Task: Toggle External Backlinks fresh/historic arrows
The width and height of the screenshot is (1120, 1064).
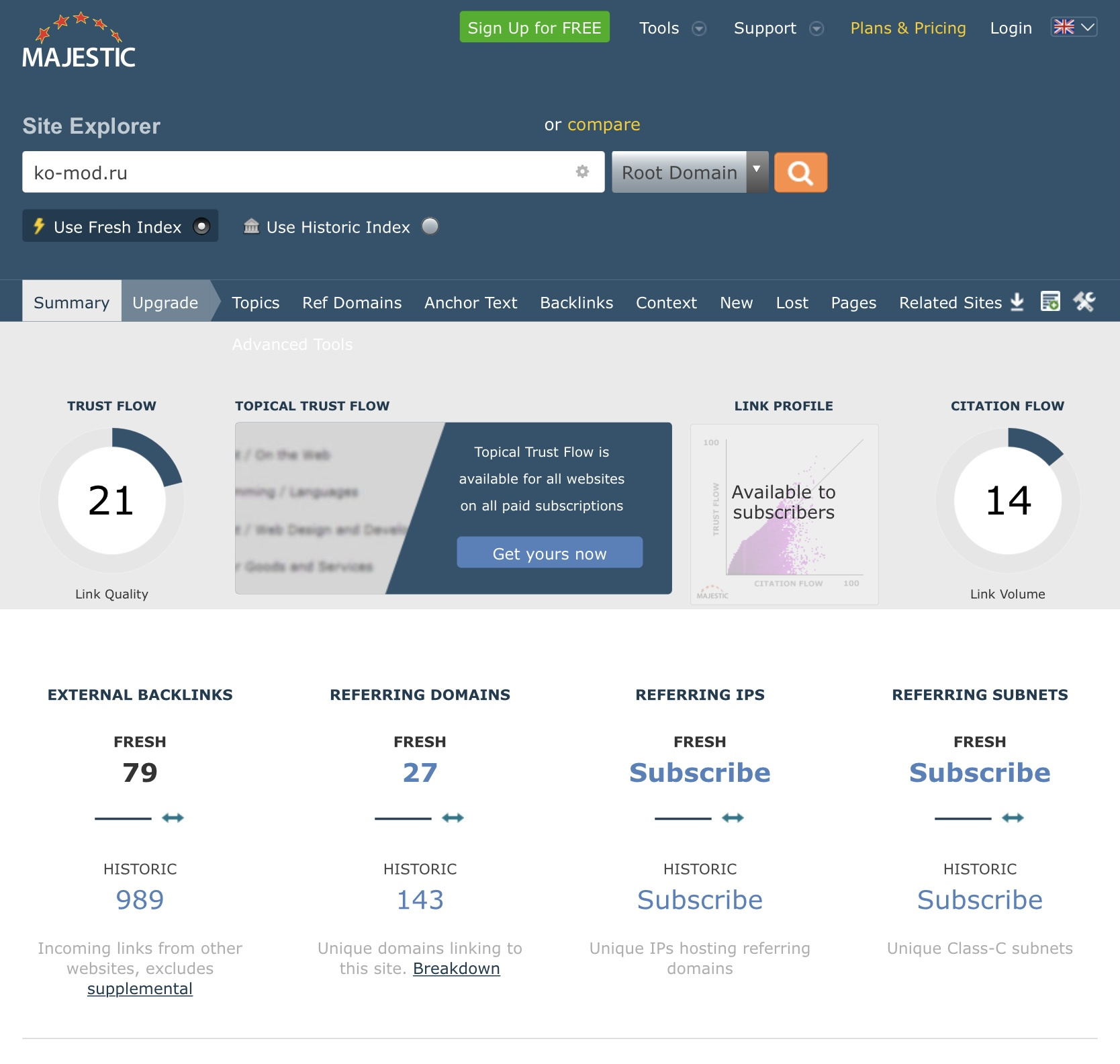Action: tap(173, 817)
